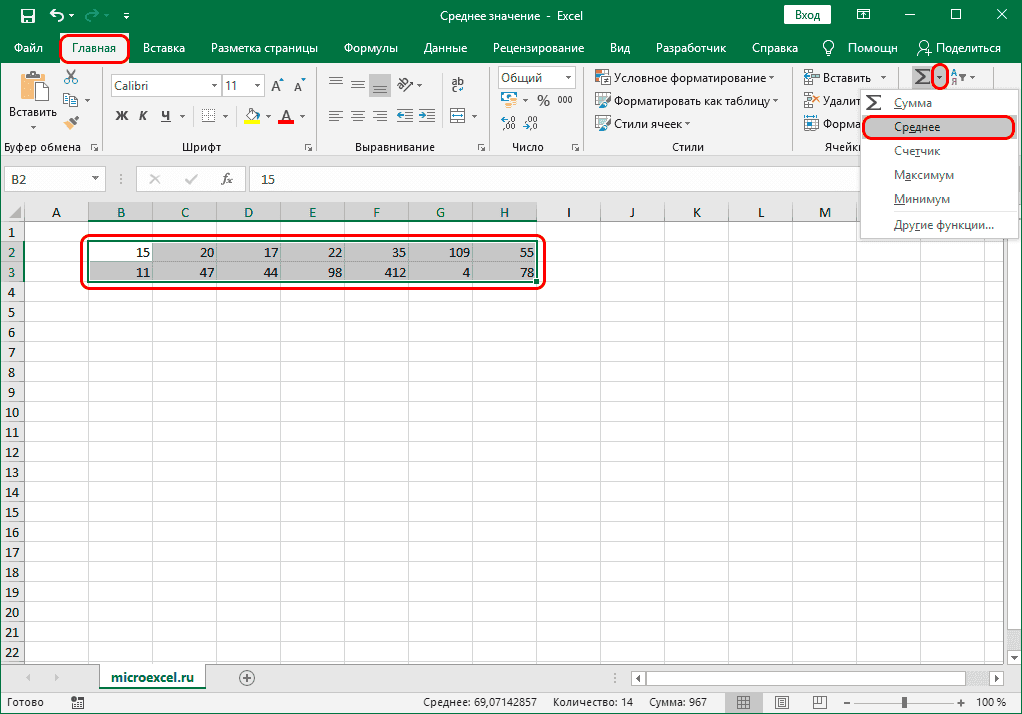Click the fill color bucket icon
The width and height of the screenshot is (1022, 714).
(x=251, y=115)
